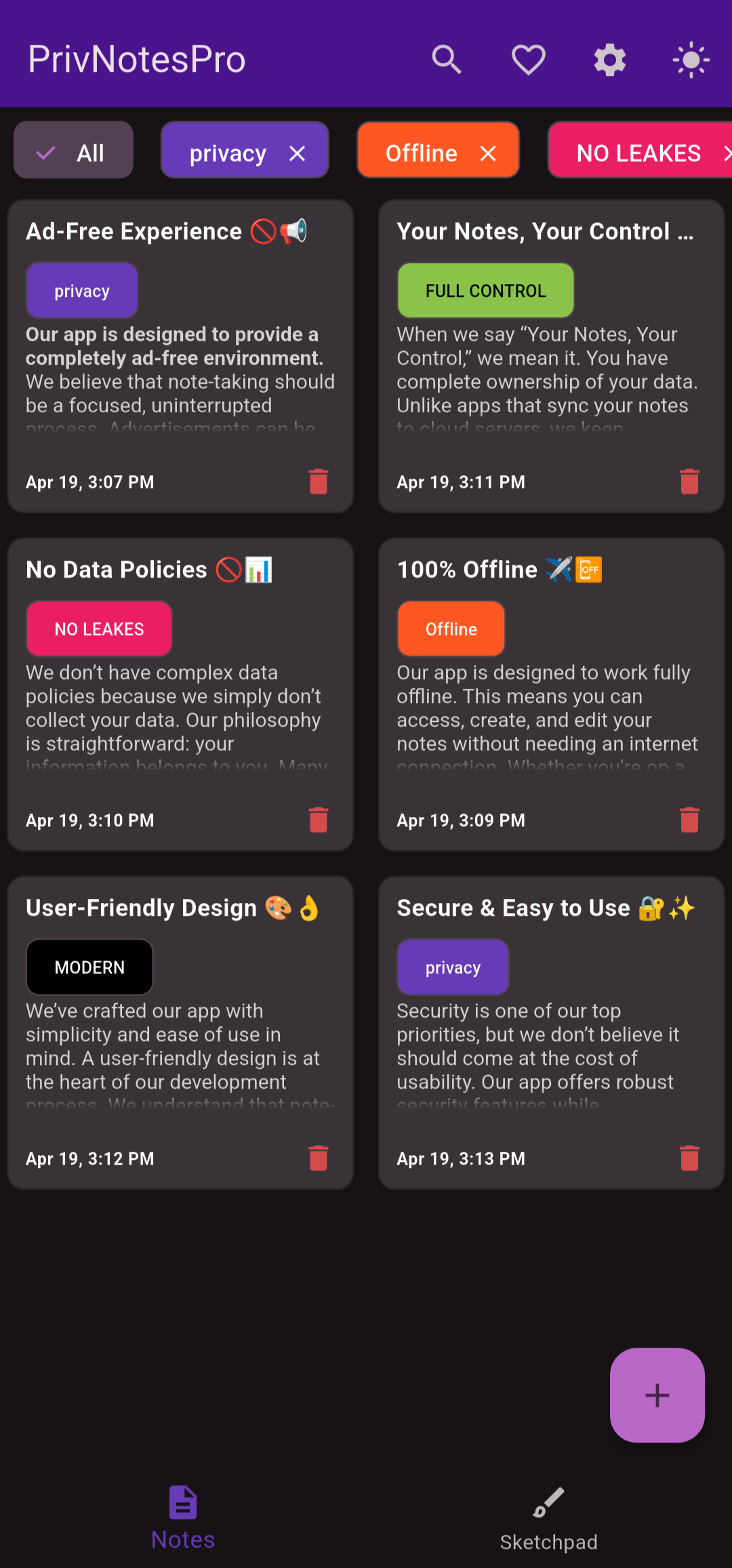The width and height of the screenshot is (732, 1568).
Task: Open the settings gear
Action: pyautogui.click(x=609, y=60)
